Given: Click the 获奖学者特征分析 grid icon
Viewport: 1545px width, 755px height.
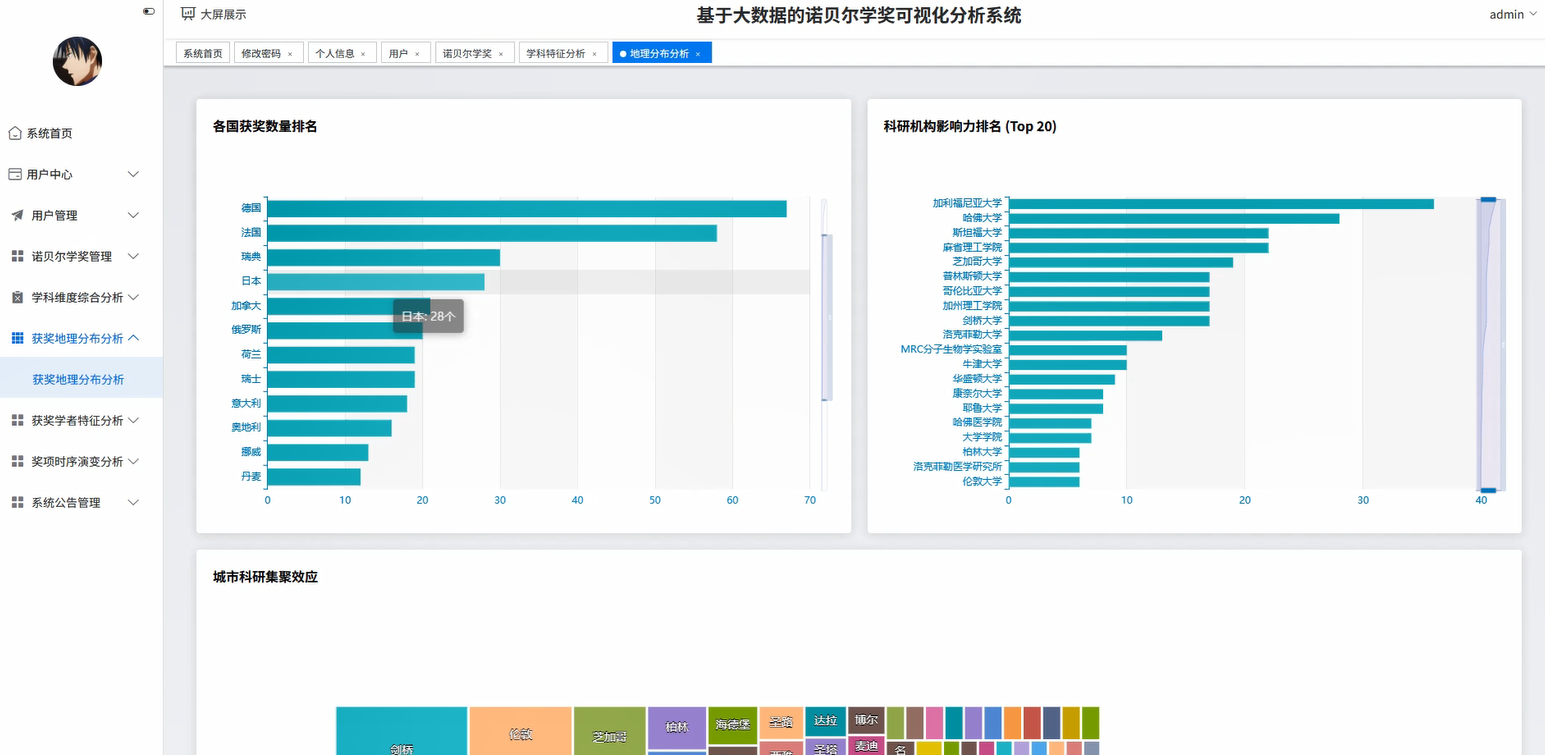Looking at the screenshot, I should 17,420.
